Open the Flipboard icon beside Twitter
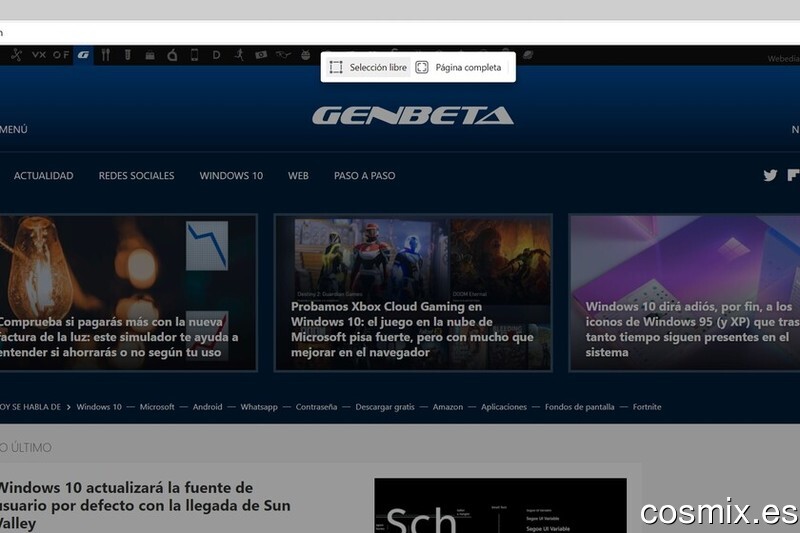The width and height of the screenshot is (800, 533). (793, 175)
